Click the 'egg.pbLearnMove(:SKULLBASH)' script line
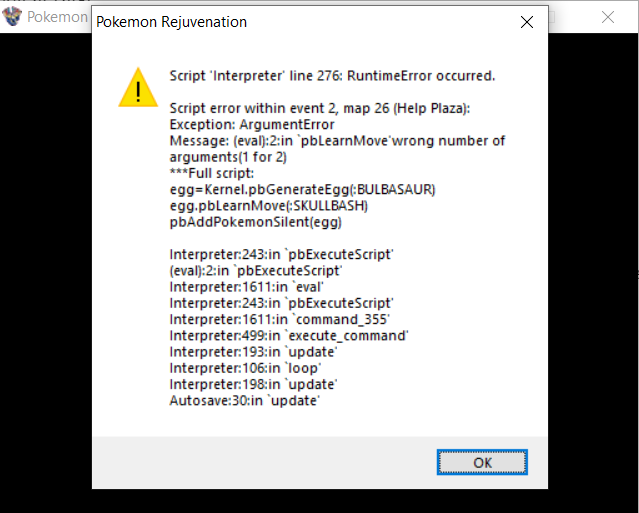Viewport: 639px width, 513px height. [270, 205]
